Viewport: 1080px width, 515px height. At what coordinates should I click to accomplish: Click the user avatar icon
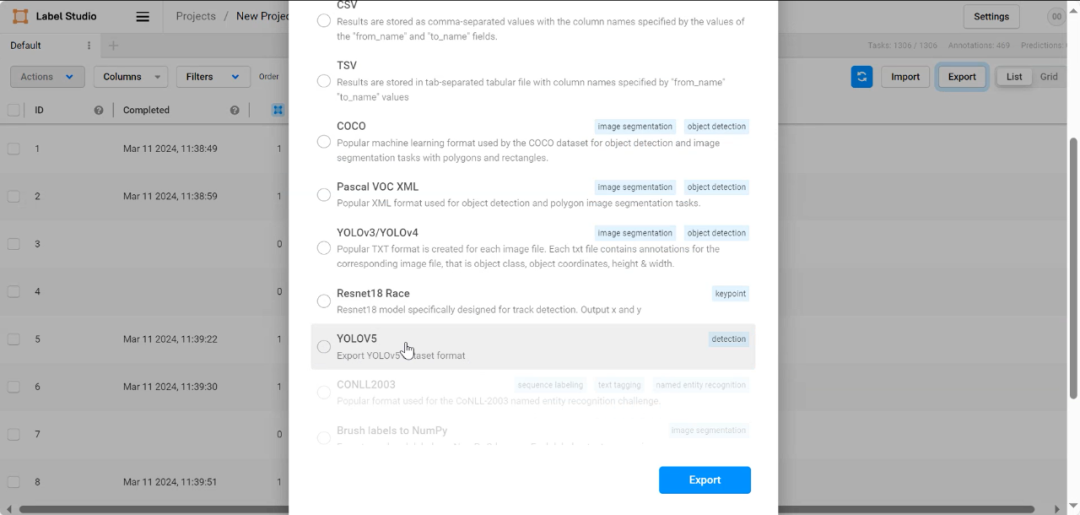[1056, 16]
